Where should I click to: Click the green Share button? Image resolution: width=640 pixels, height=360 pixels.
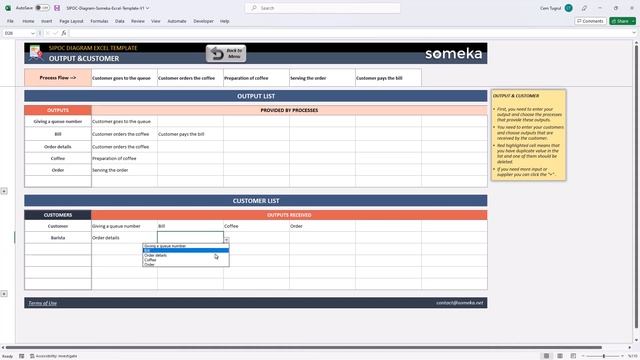coord(620,21)
